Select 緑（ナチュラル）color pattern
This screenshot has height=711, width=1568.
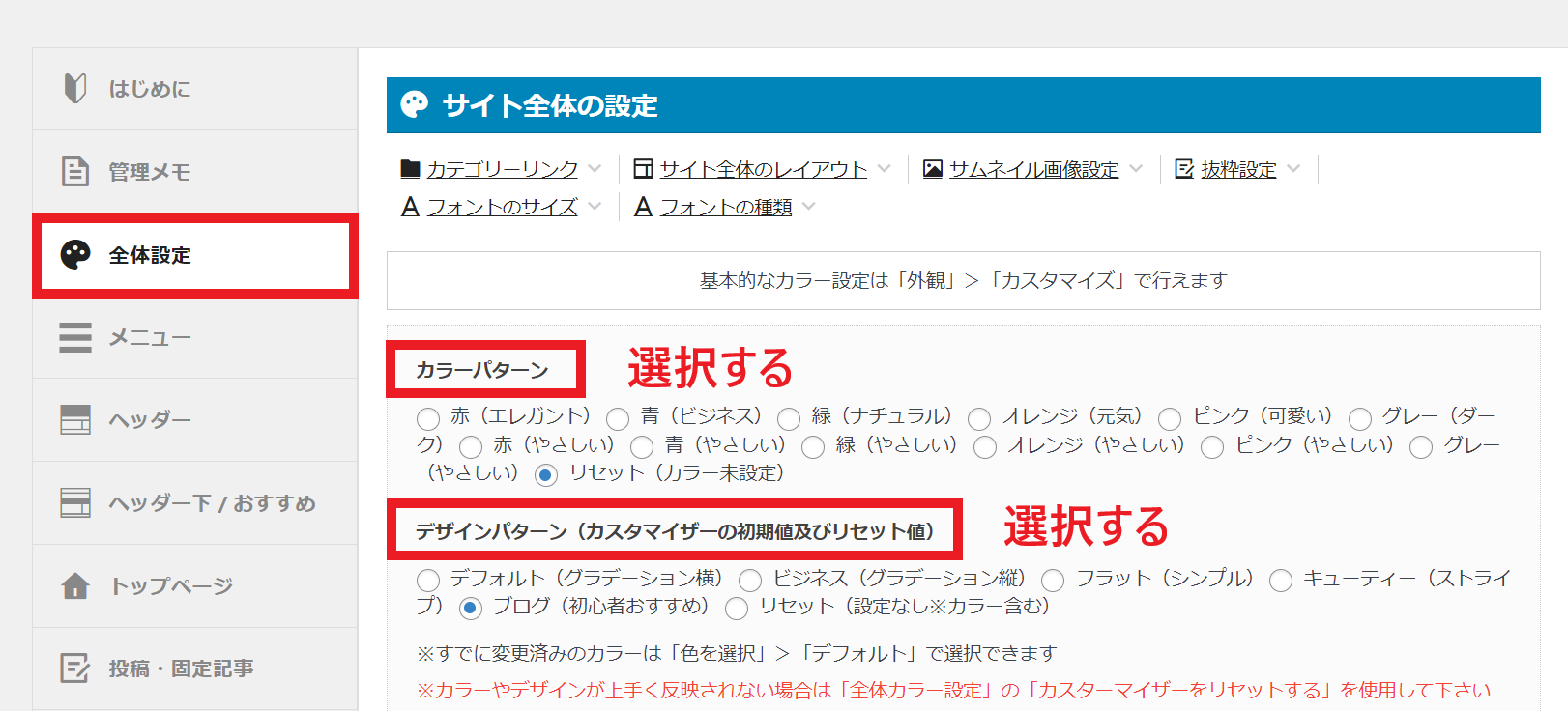(x=789, y=418)
